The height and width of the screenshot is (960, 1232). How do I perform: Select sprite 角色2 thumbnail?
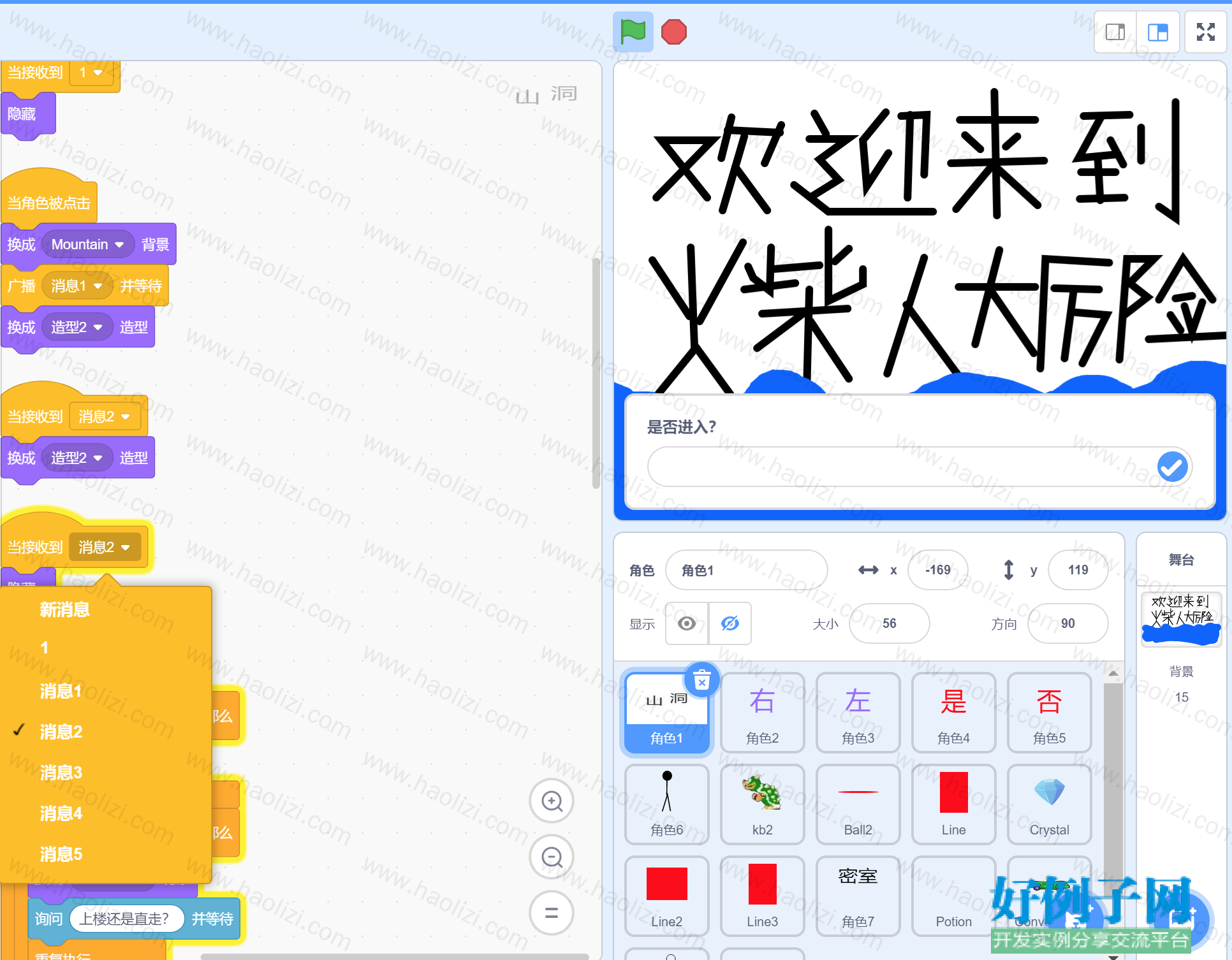click(763, 713)
